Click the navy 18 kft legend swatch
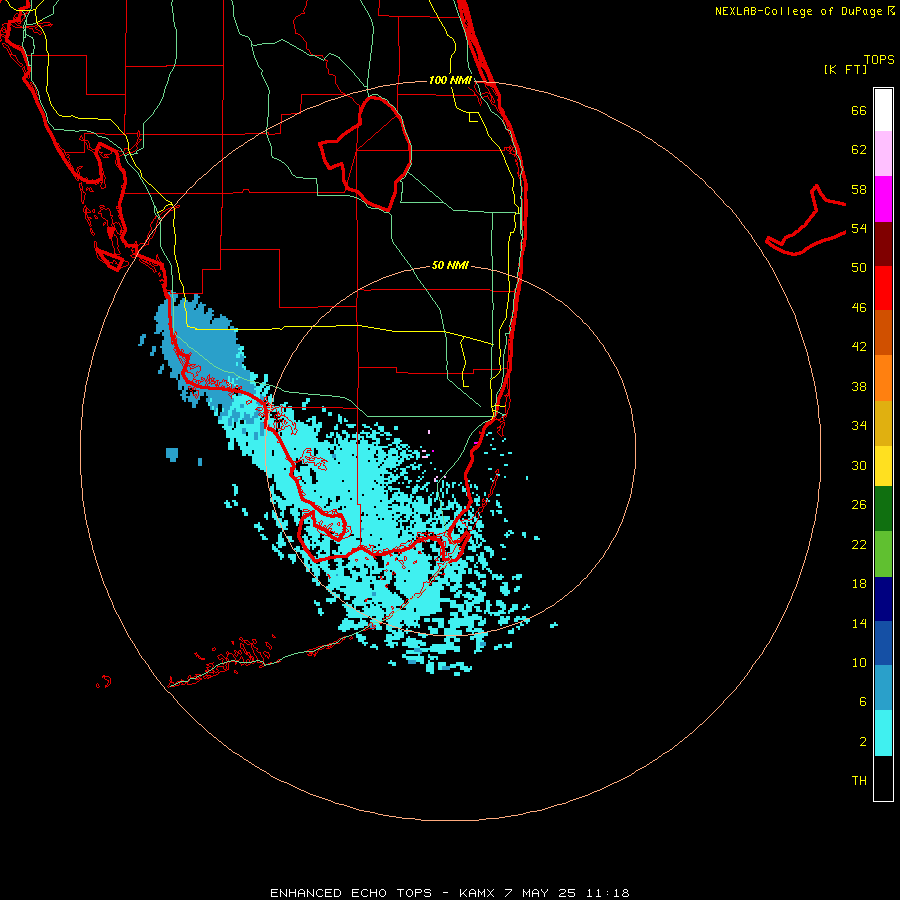900x900 pixels. point(883,599)
